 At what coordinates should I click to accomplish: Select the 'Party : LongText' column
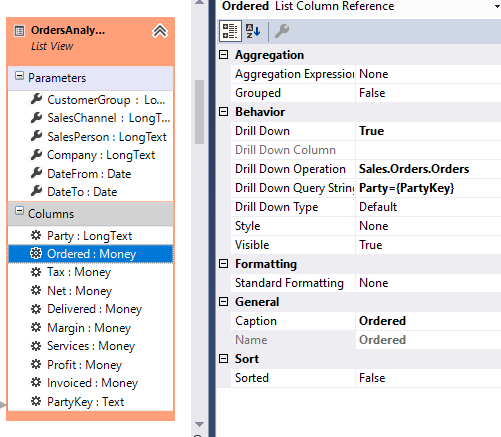91,236
